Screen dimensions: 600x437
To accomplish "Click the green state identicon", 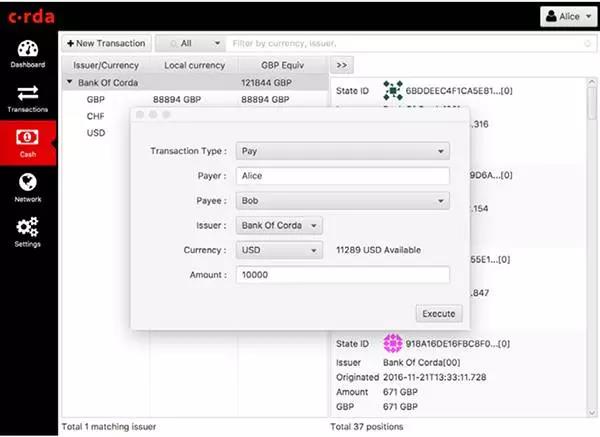I will [x=393, y=91].
